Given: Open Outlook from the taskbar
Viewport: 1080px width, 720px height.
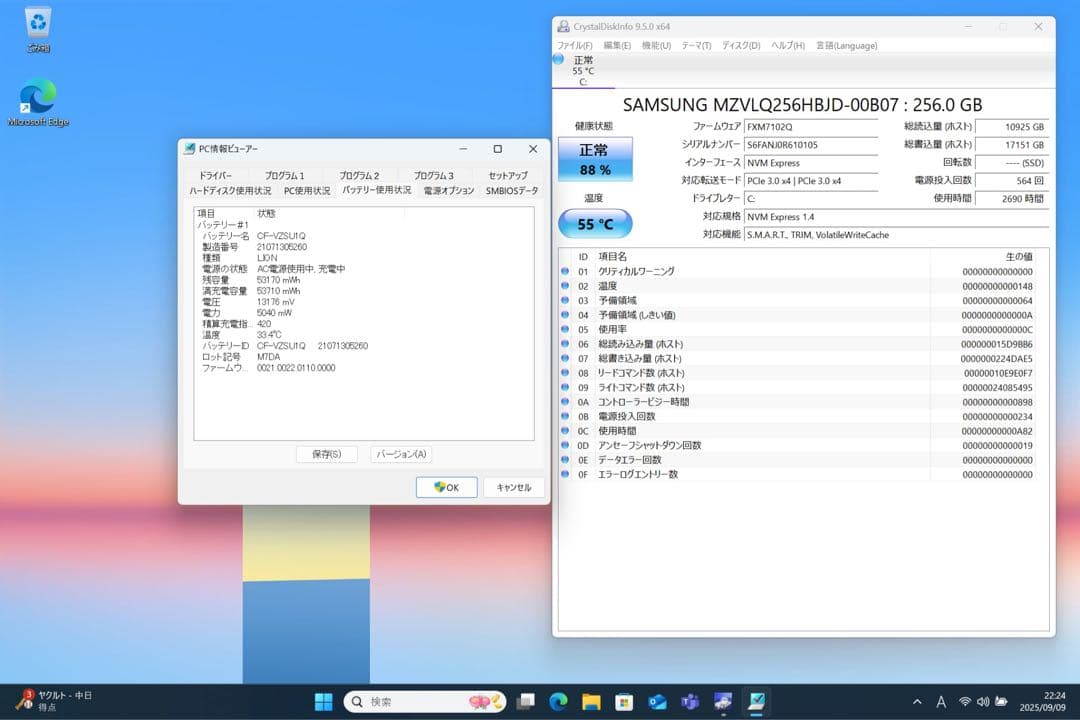Looking at the screenshot, I should [x=657, y=701].
